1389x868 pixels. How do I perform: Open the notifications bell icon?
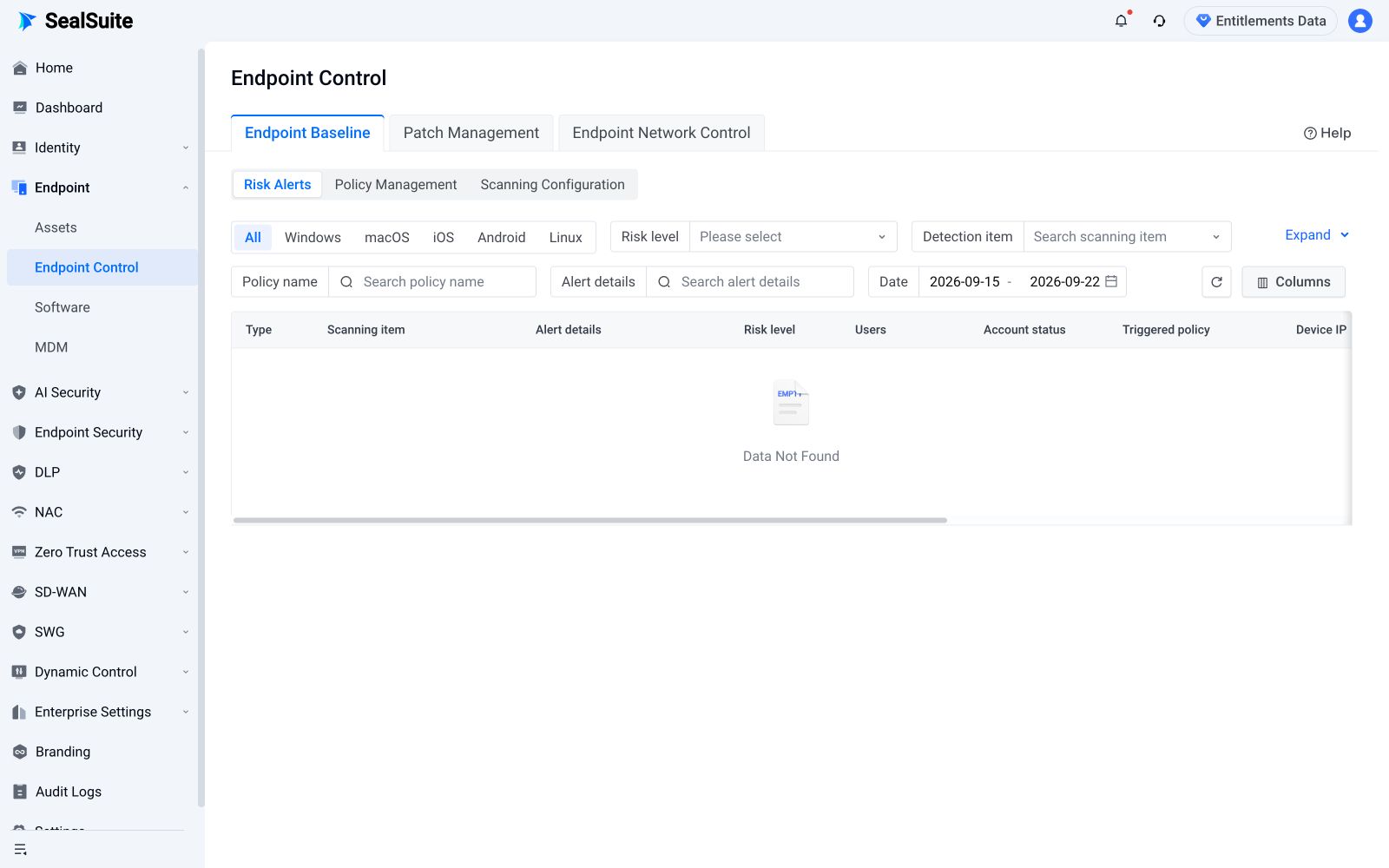tap(1121, 21)
